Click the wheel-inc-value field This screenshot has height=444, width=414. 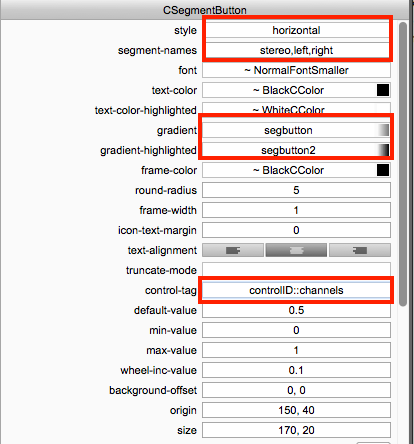(296, 370)
